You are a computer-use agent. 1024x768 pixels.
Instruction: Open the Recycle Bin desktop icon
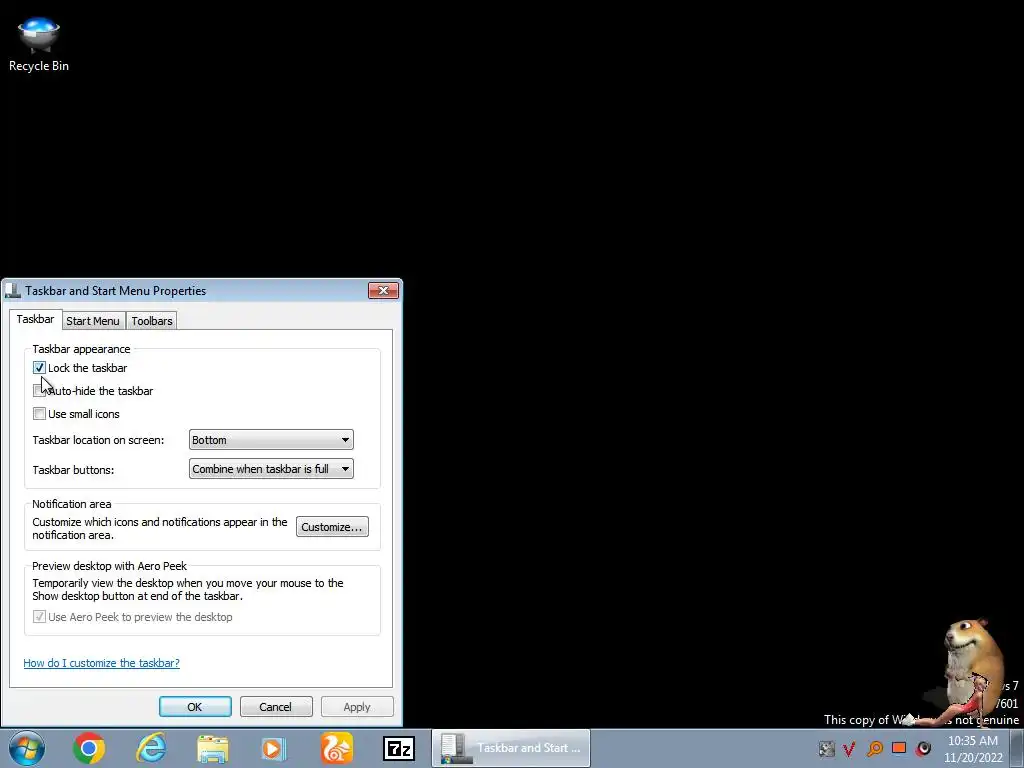[x=39, y=44]
